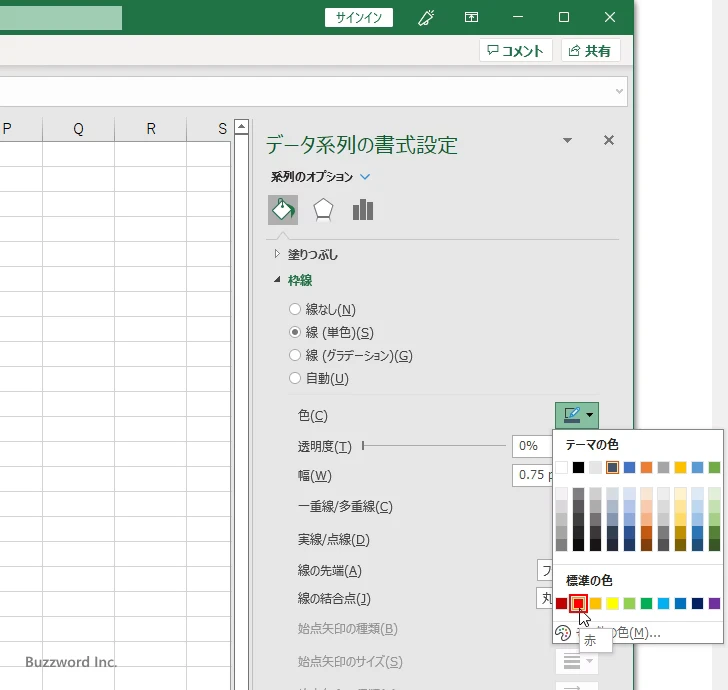The height and width of the screenshot is (690, 728).
Task: Click the 共有 button
Action: click(x=590, y=51)
